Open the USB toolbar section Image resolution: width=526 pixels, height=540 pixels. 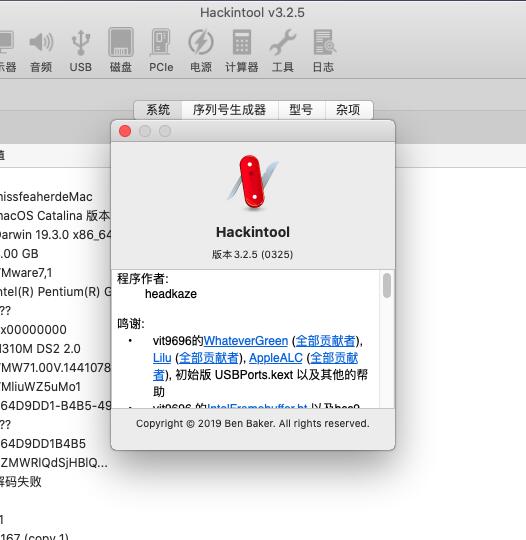81,51
